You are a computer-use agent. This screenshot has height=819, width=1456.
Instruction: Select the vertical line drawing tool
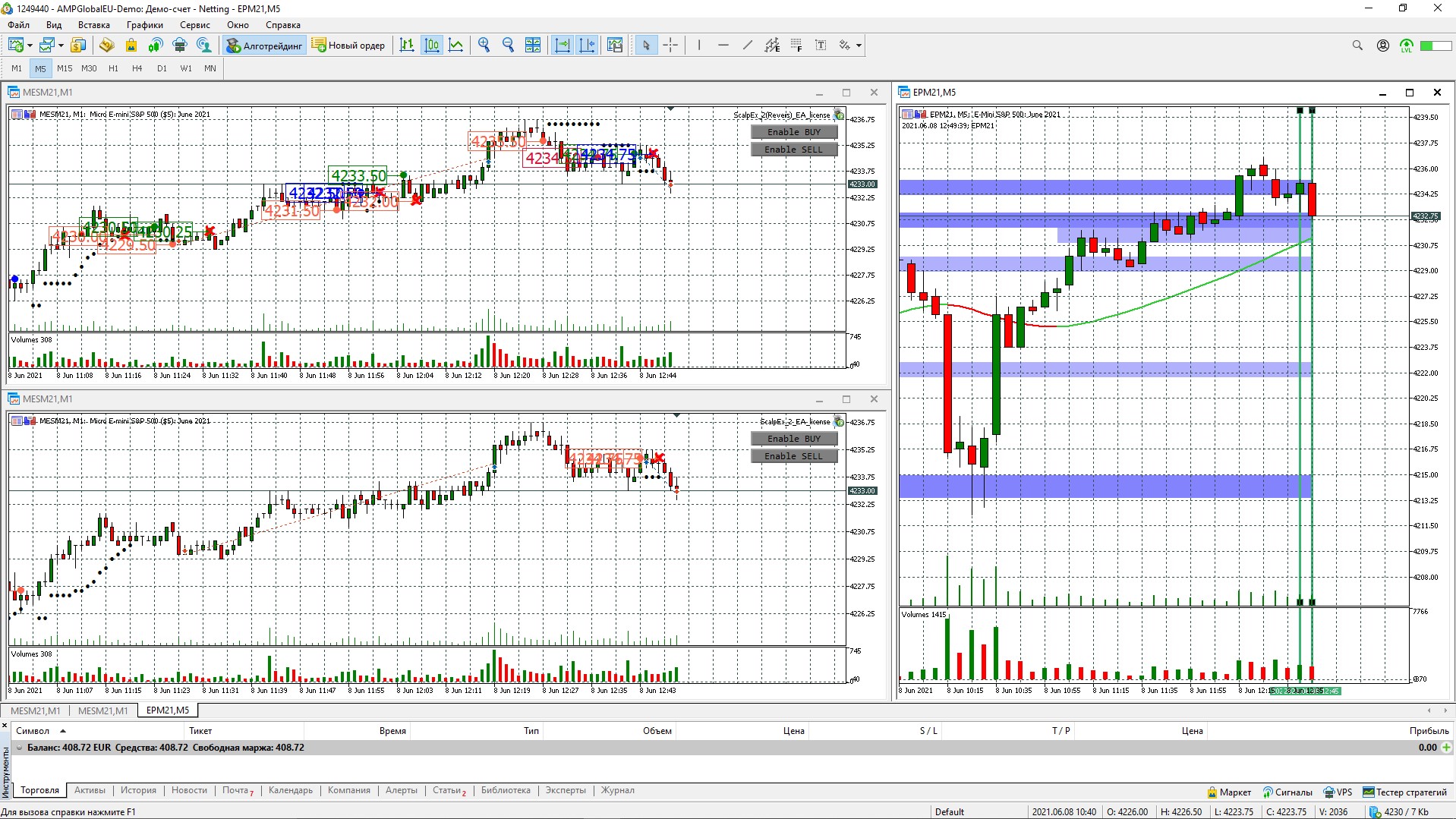[699, 46]
